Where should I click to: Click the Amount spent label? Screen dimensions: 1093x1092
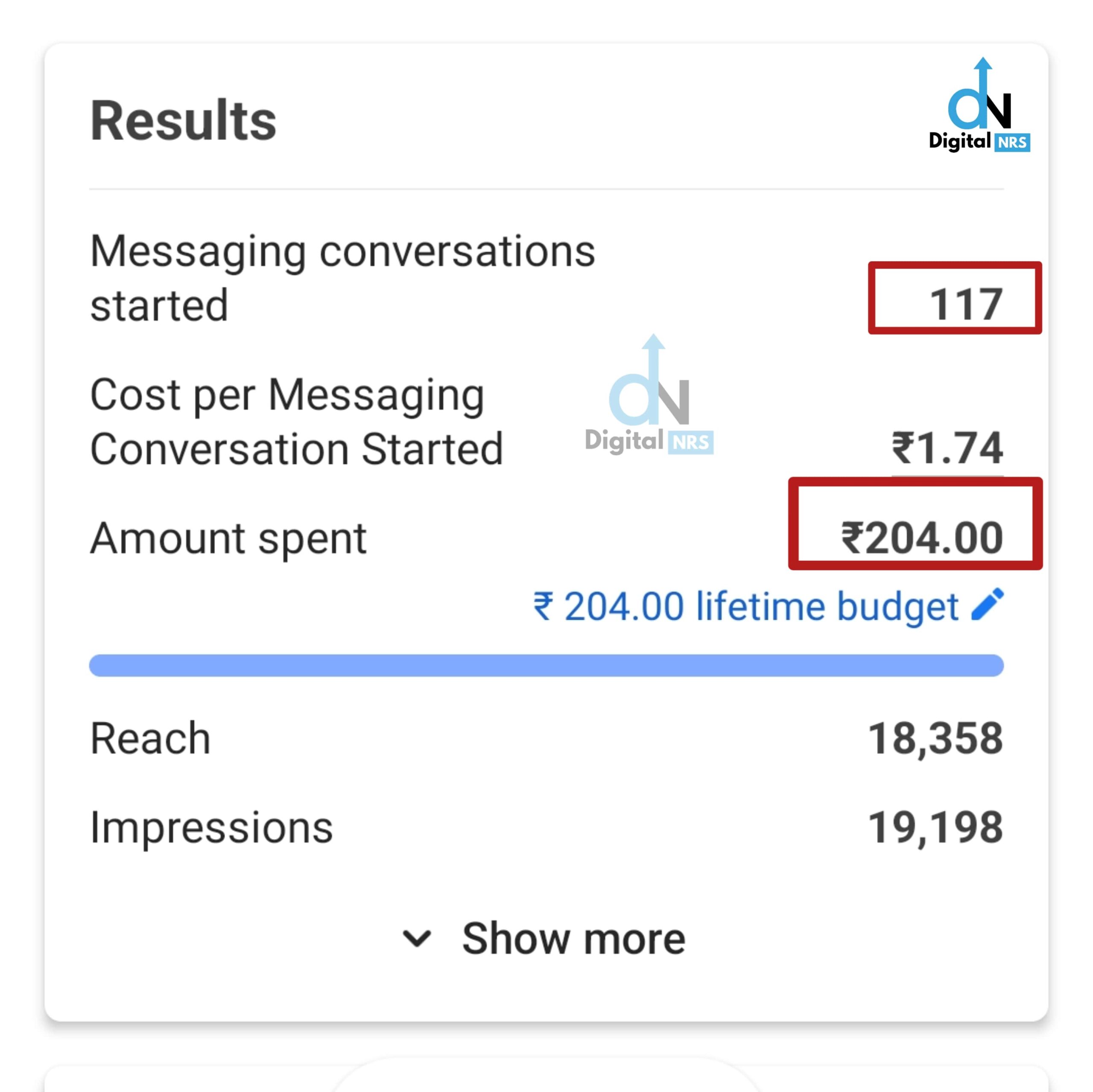228,538
